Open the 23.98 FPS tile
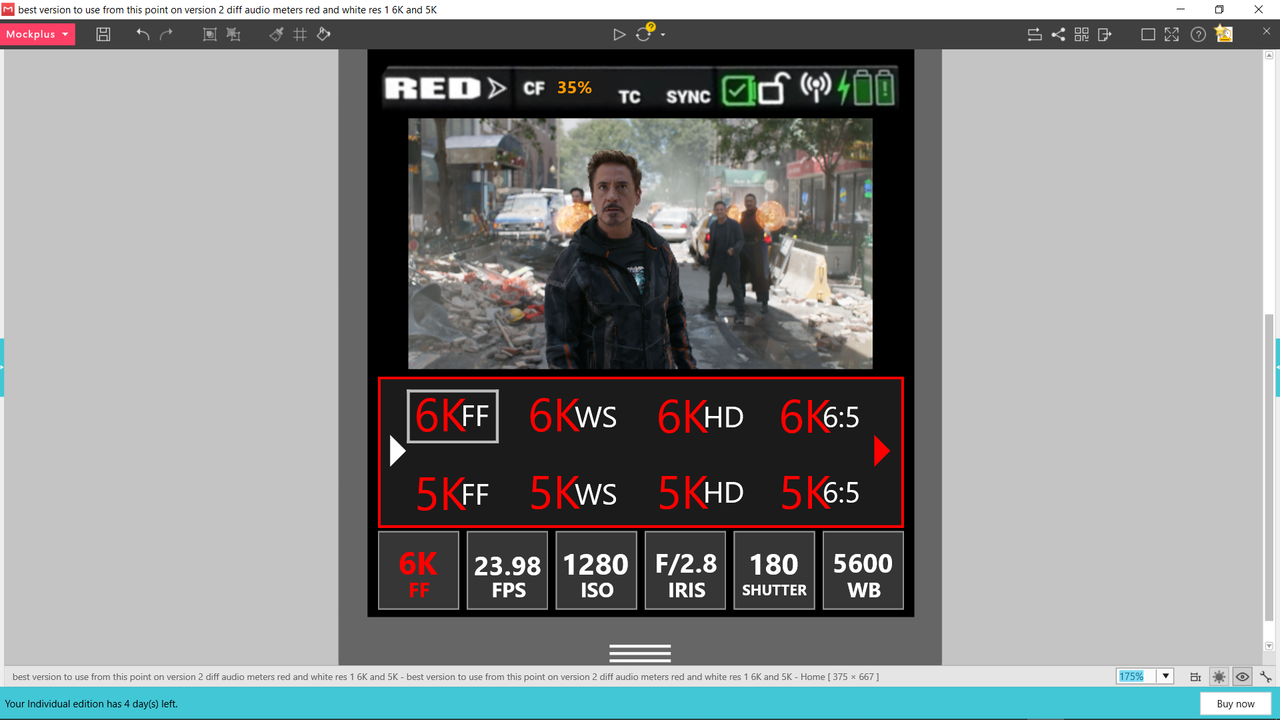This screenshot has width=1280, height=720. (x=507, y=570)
